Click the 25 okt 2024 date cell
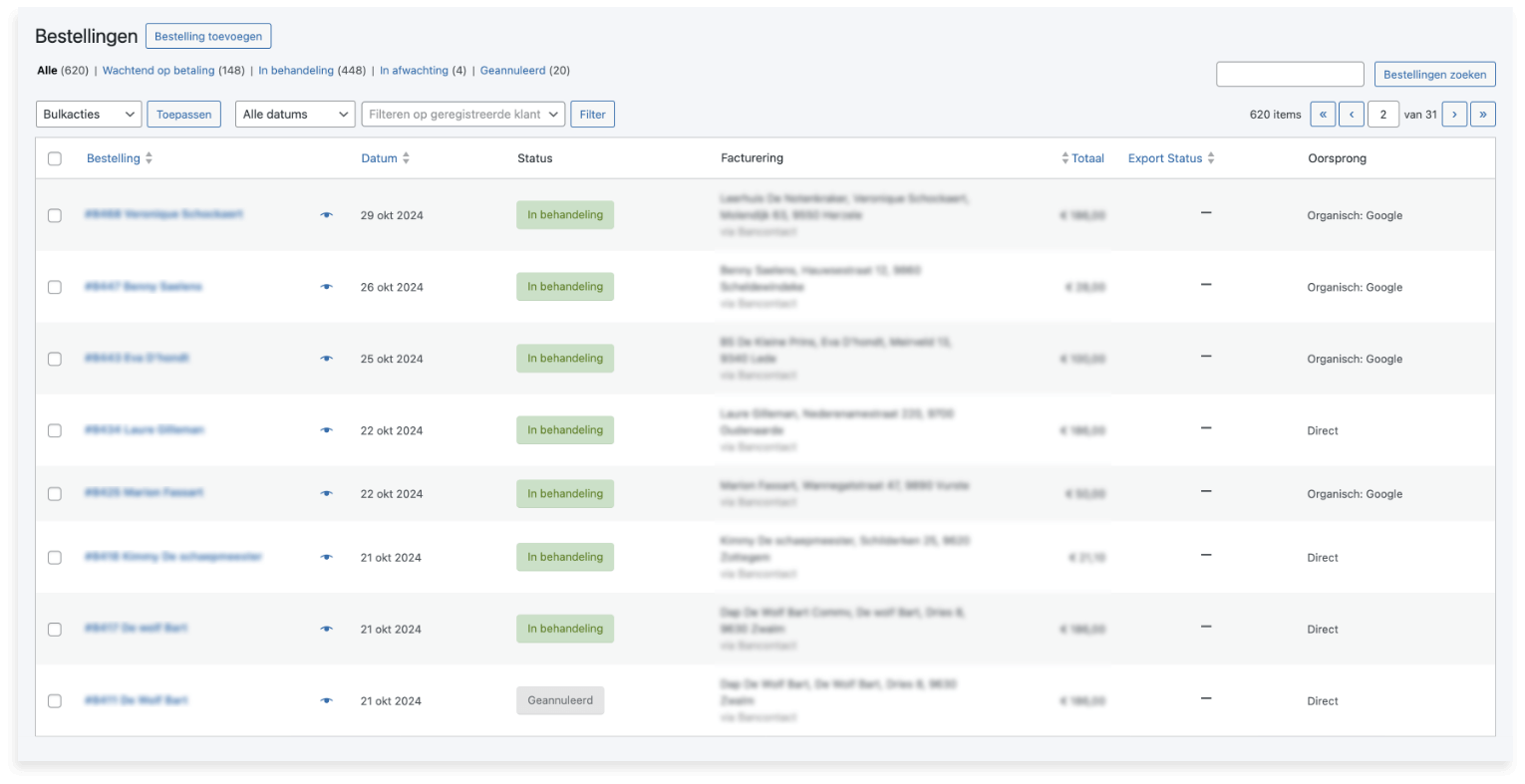This screenshot has width=1525, height=784. (392, 359)
